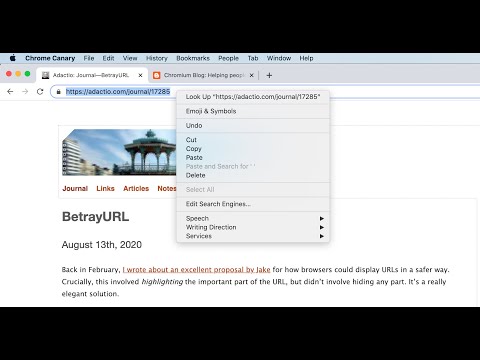
Task: Open the File menu
Action: click(89, 58)
